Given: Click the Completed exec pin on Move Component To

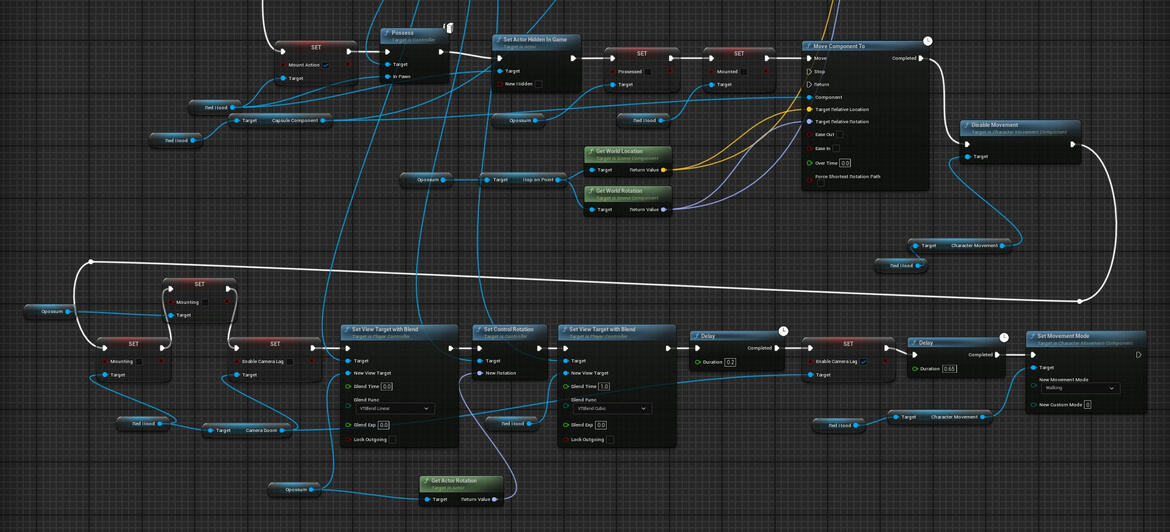Looking at the screenshot, I should pyautogui.click(x=921, y=58).
